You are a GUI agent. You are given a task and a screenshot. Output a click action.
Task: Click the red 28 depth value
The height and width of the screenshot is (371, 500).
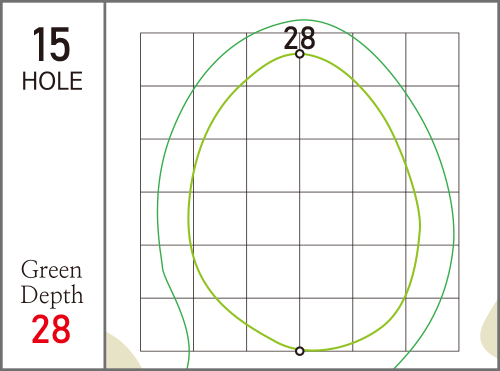click(x=51, y=329)
